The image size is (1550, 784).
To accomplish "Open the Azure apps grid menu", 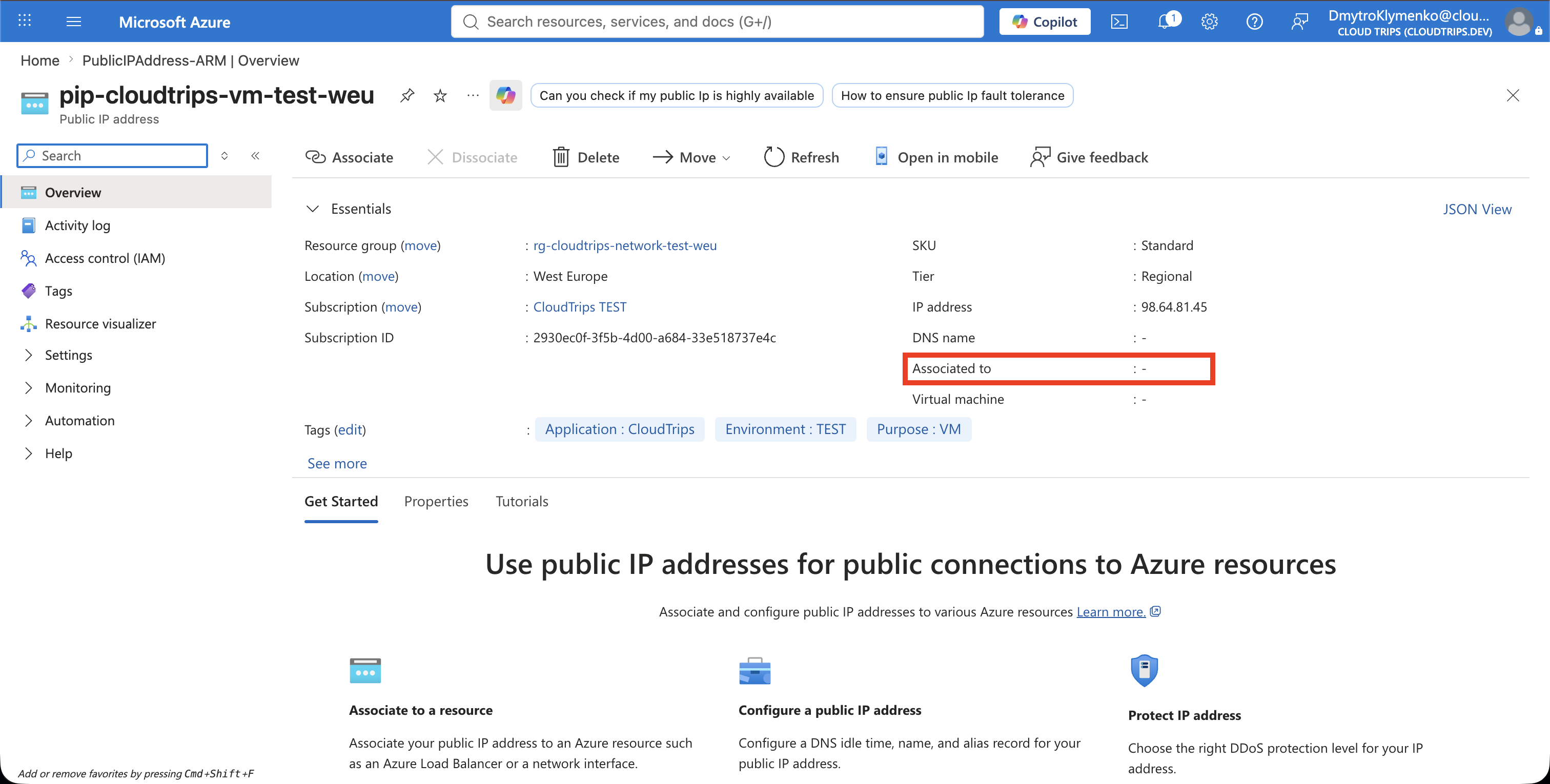I will click(x=25, y=21).
